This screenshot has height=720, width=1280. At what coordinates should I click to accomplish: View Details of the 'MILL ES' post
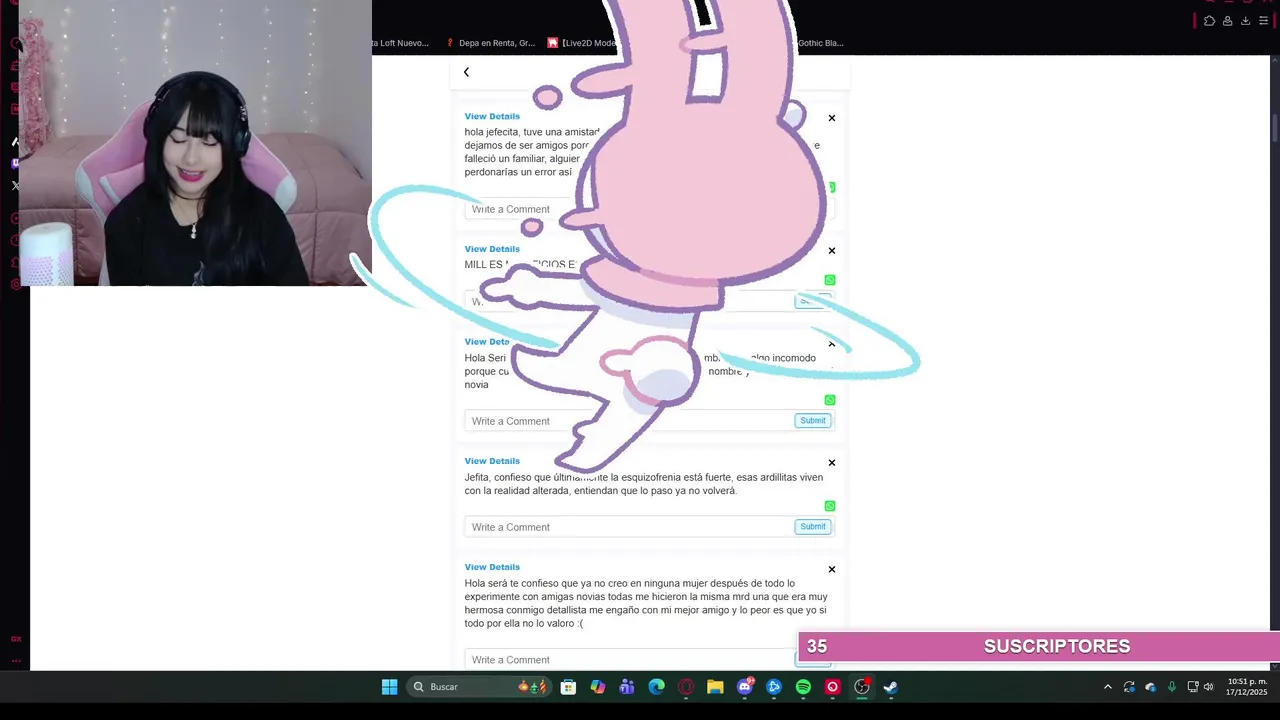point(492,249)
